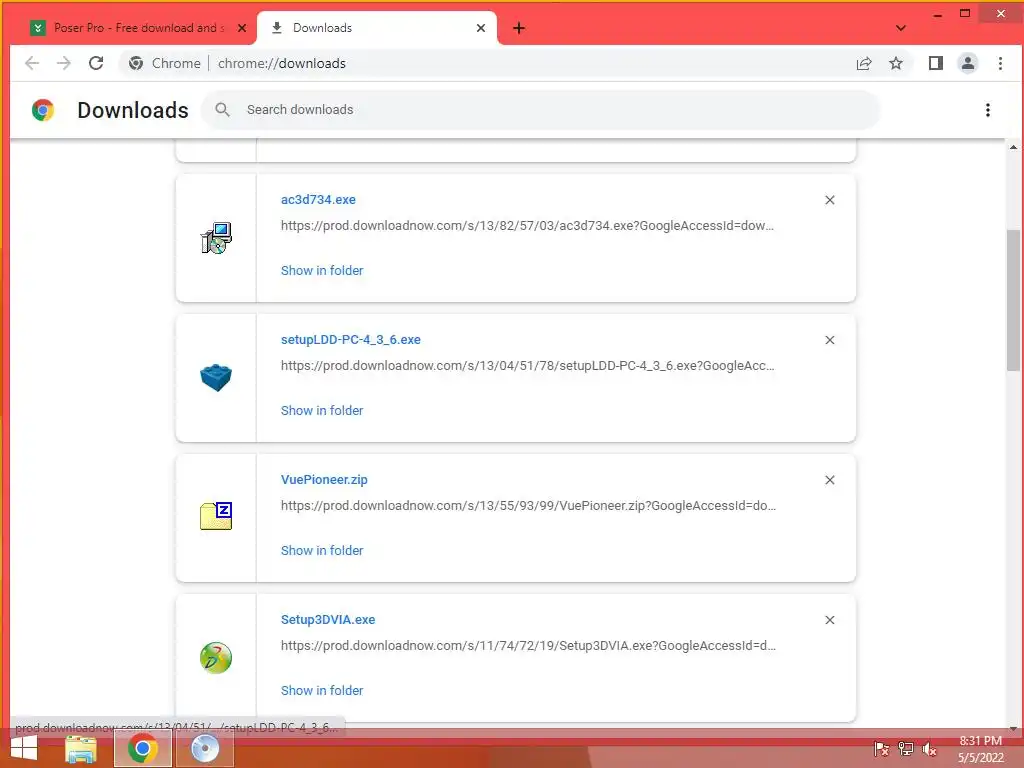Click the forward navigation arrow

point(63,63)
